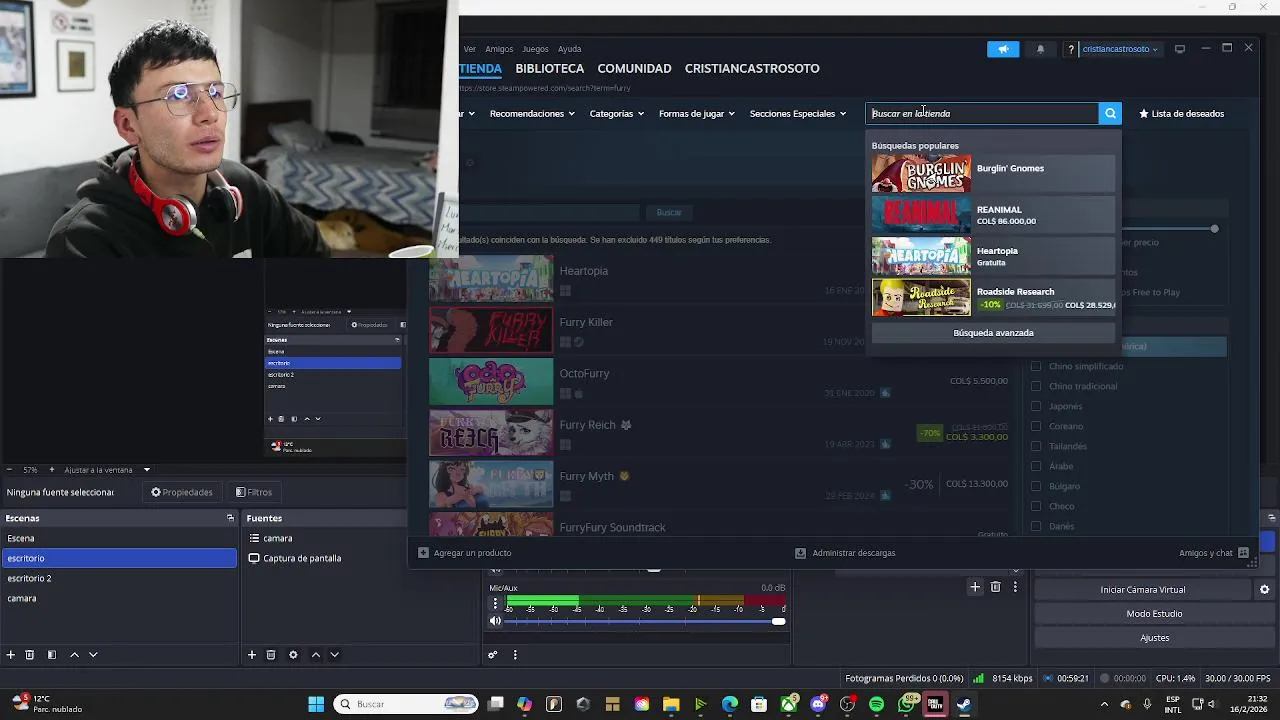Switch to the BIBLIOTECA tab
The image size is (1280, 720).
coord(550,68)
